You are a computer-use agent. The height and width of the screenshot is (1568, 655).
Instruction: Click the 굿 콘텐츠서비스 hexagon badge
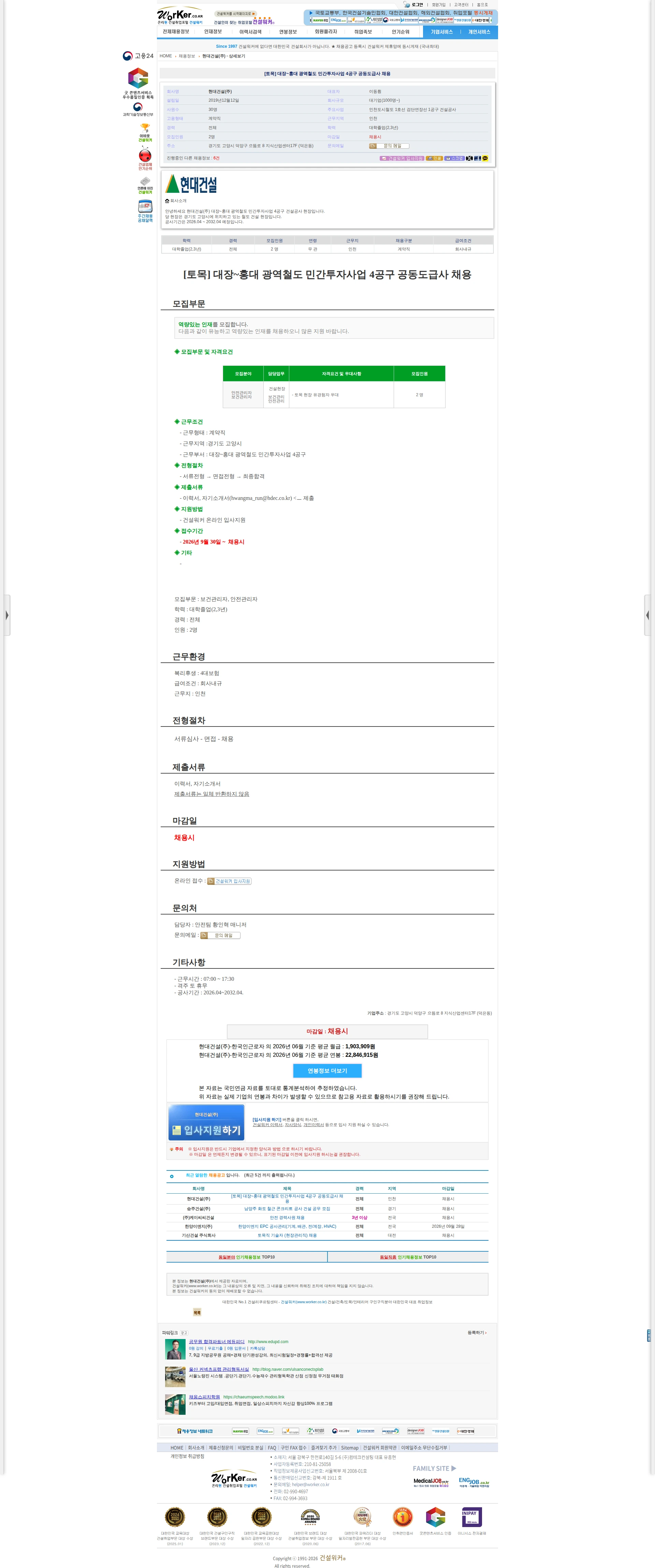(138, 78)
